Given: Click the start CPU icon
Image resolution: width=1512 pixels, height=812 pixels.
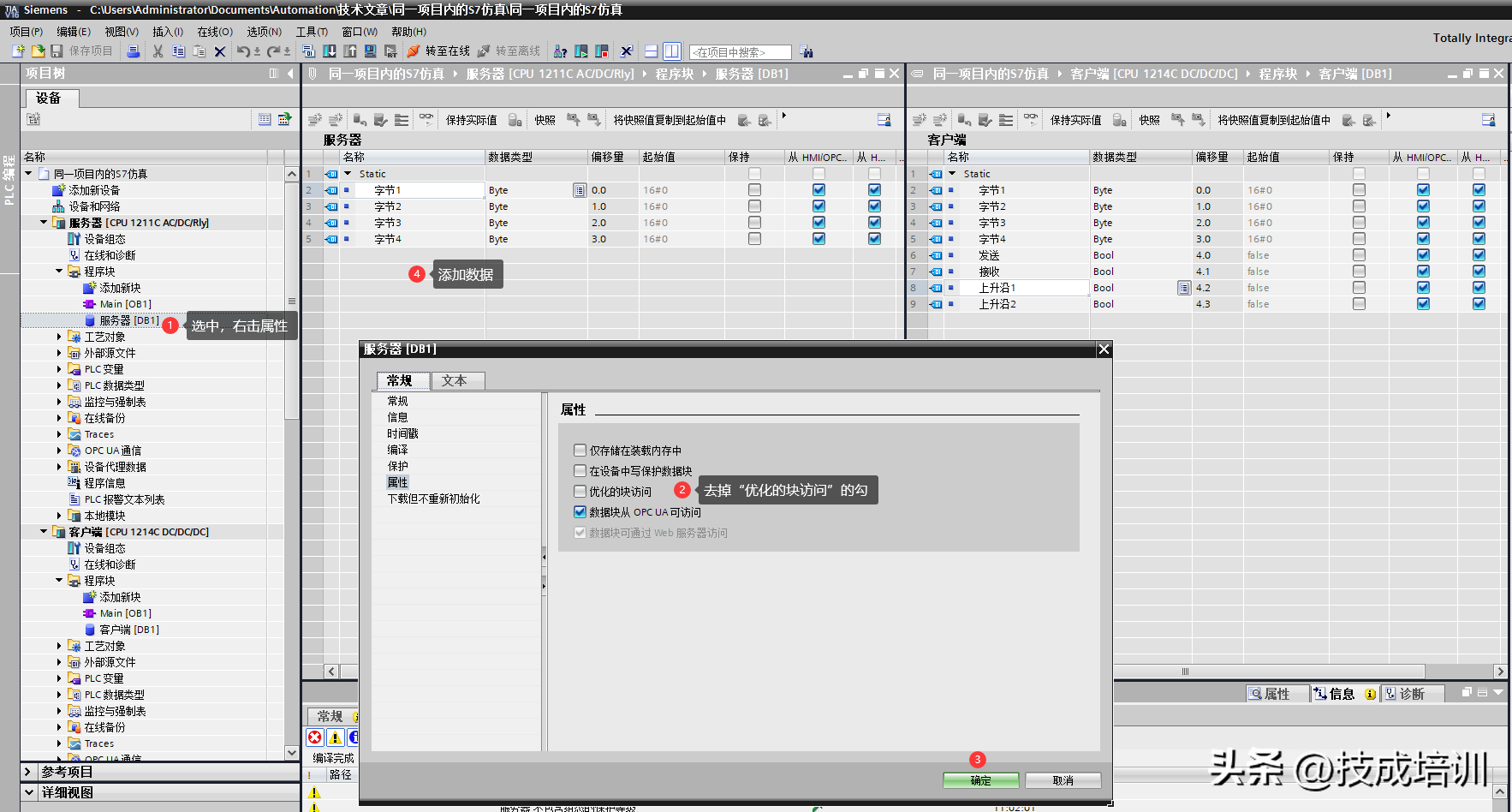Looking at the screenshot, I should (x=581, y=51).
